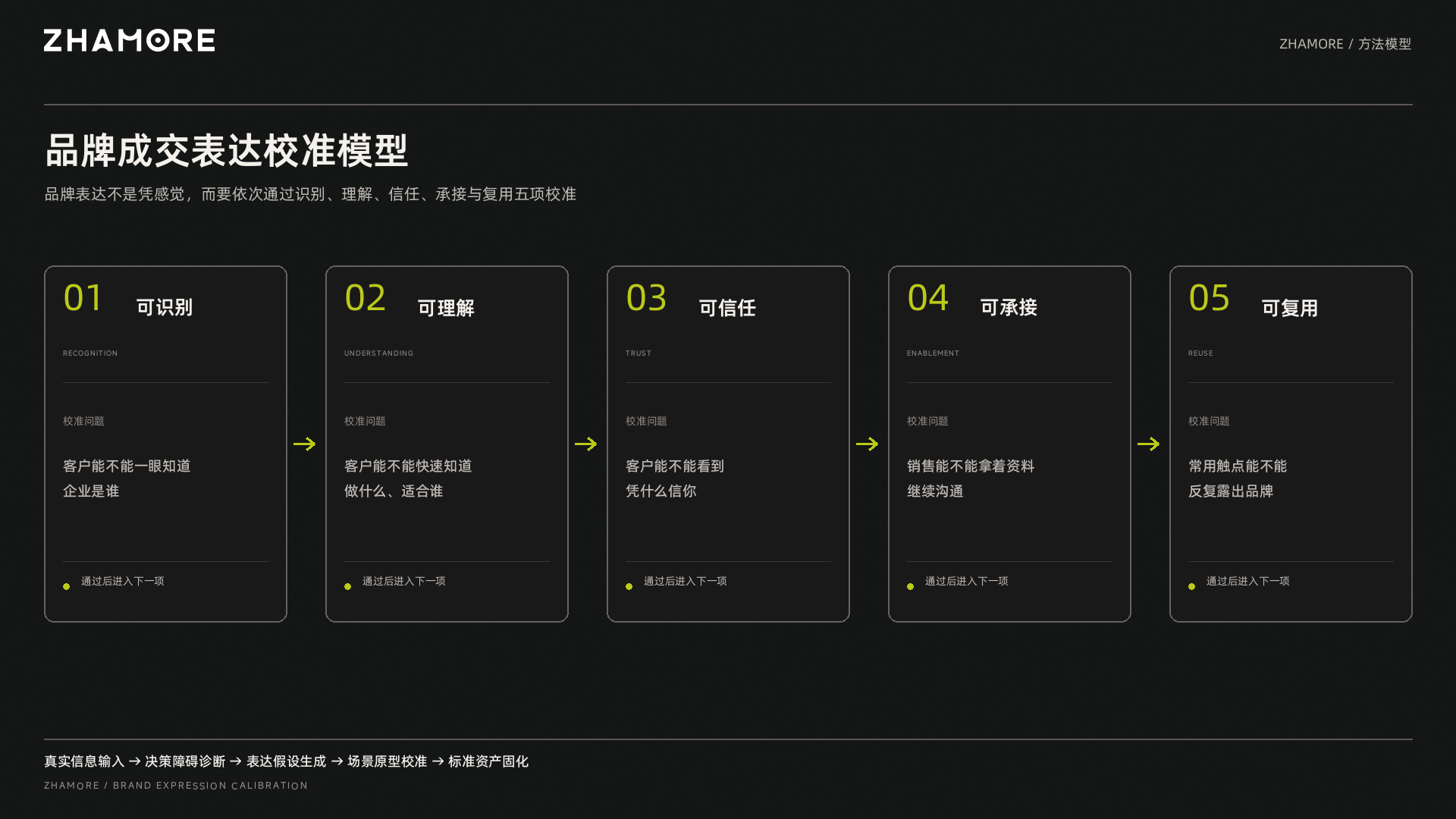The image size is (1456, 819).
Task: Click the number 02 on the second card
Action: tap(365, 298)
